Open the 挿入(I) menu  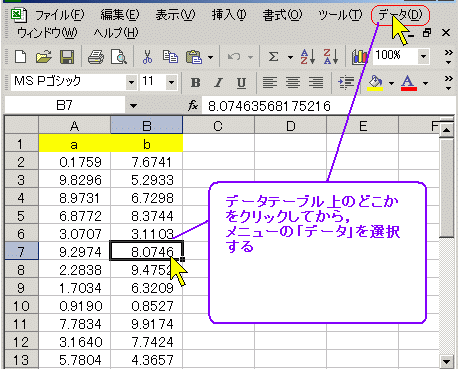[x=229, y=15]
